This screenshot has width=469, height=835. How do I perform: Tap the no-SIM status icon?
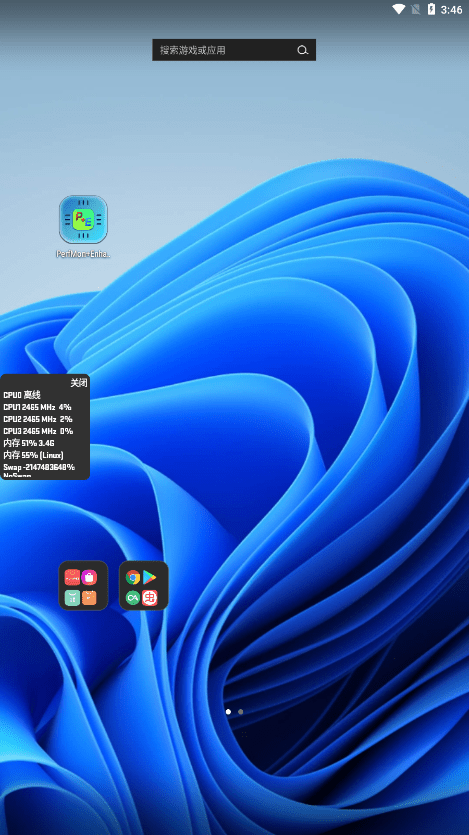coord(416,9)
